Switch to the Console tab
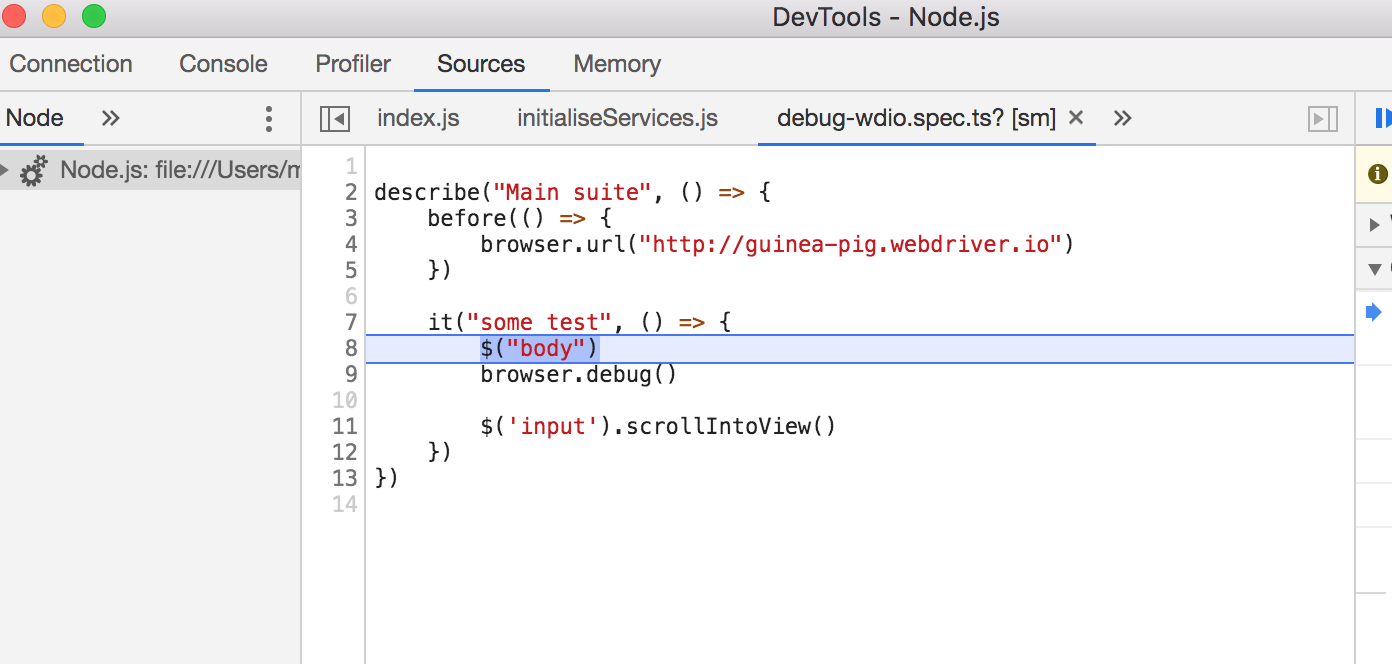Viewport: 1392px width, 664px height. (x=223, y=64)
